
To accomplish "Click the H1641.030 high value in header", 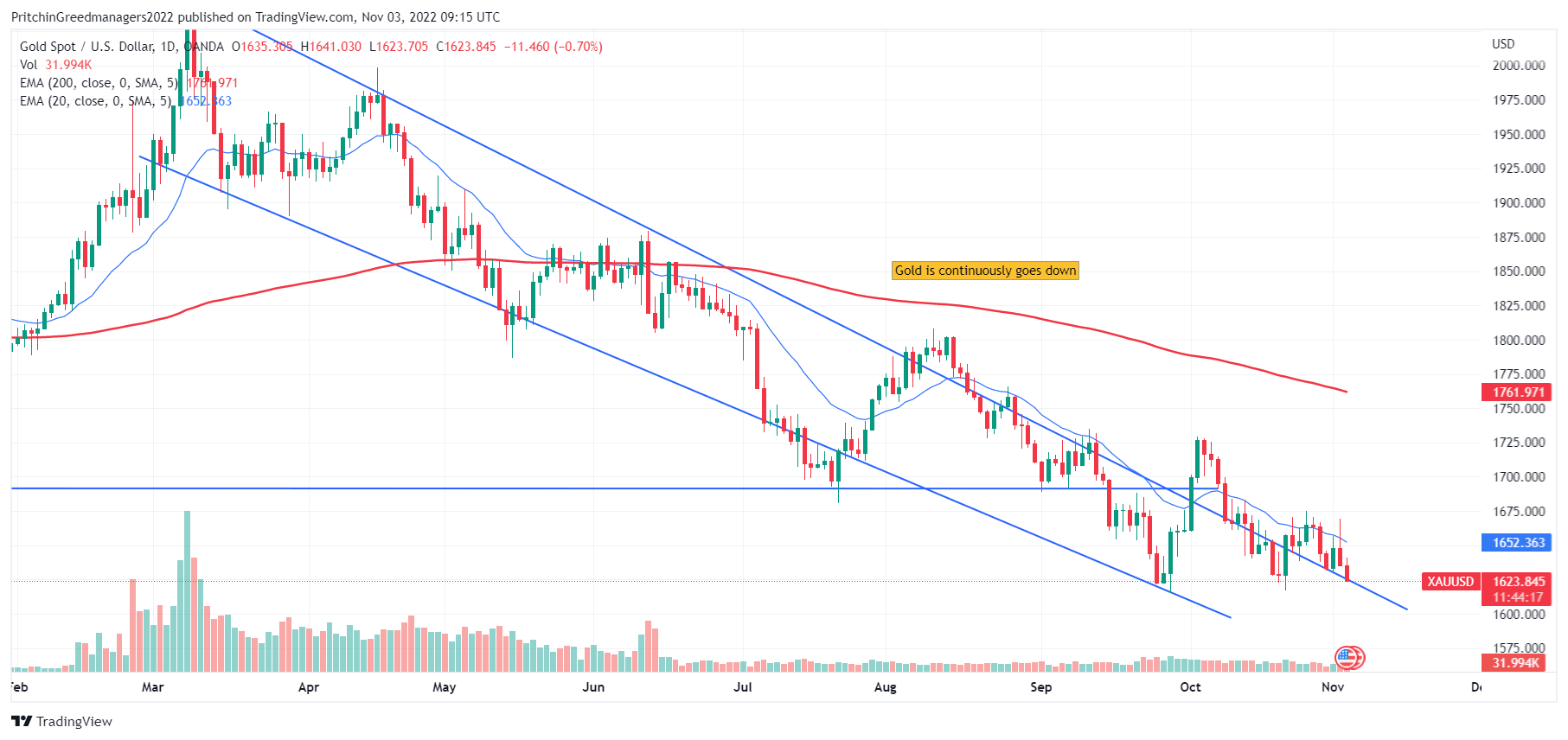I will 331,47.
